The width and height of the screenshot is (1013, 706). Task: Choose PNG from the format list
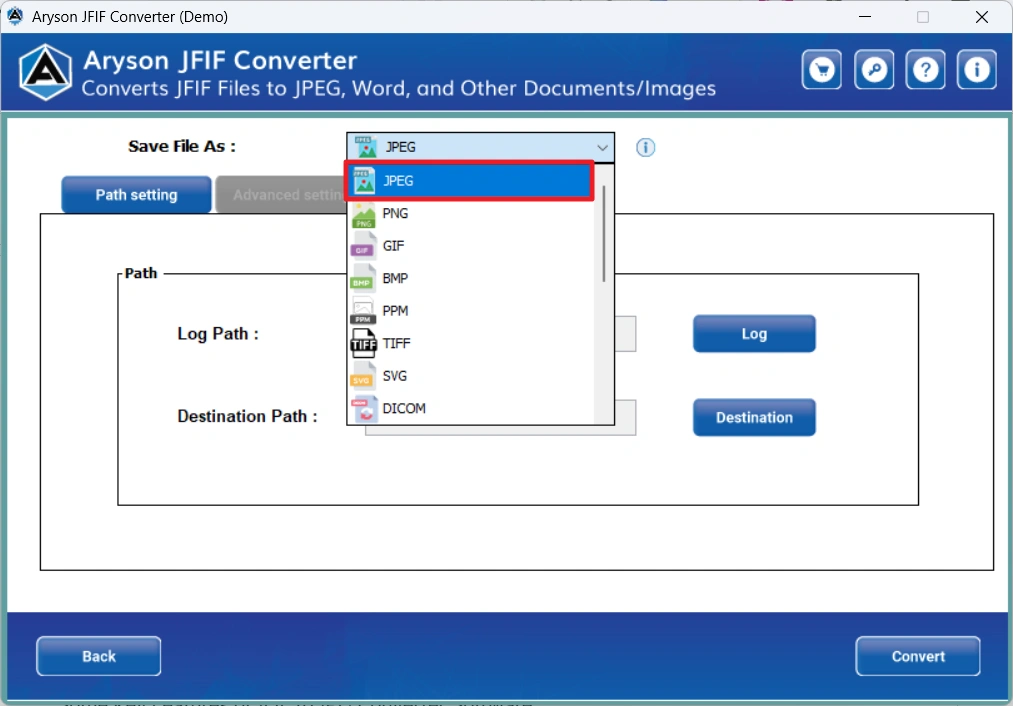pyautogui.click(x=470, y=213)
